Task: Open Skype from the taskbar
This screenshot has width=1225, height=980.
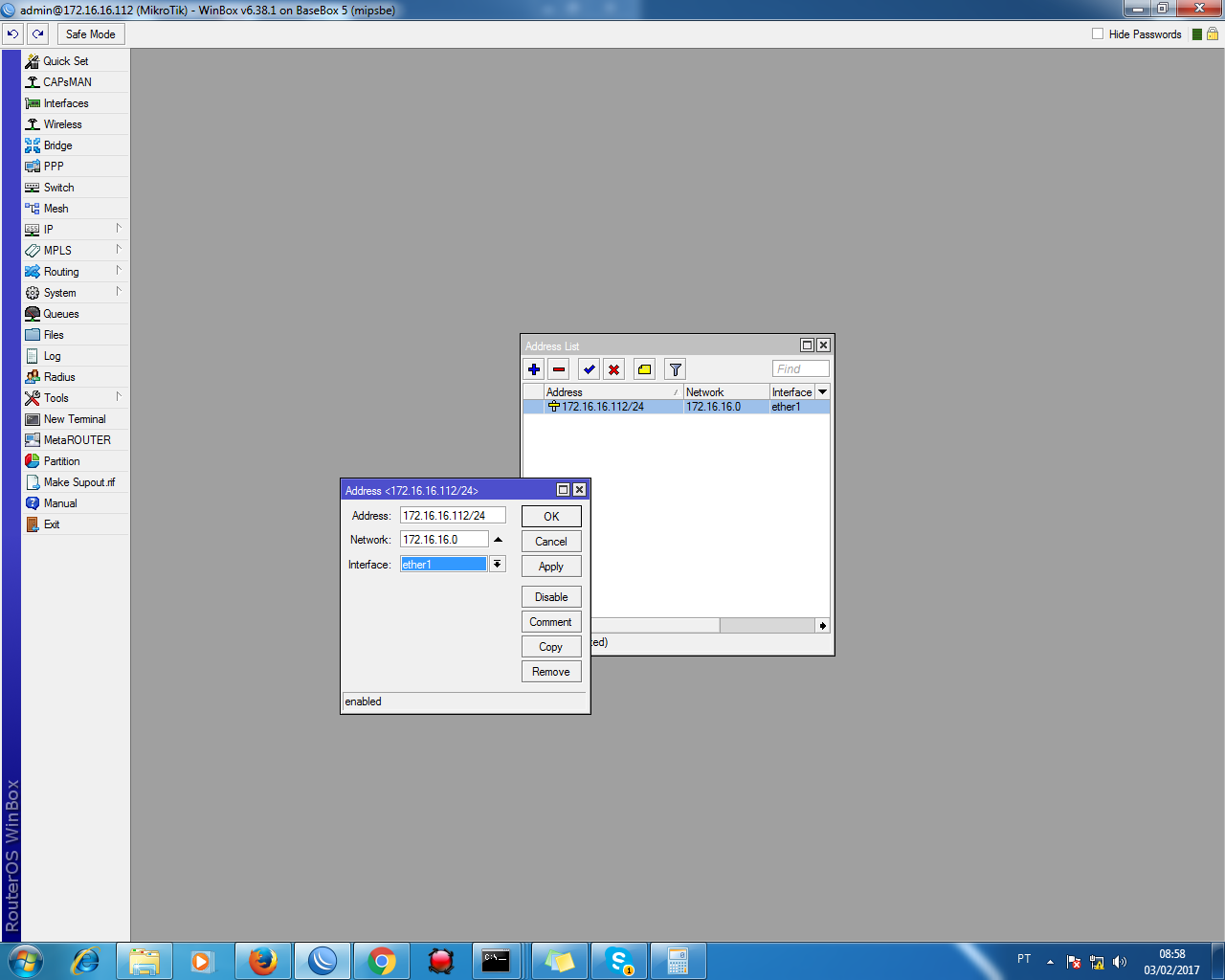Action: point(619,961)
